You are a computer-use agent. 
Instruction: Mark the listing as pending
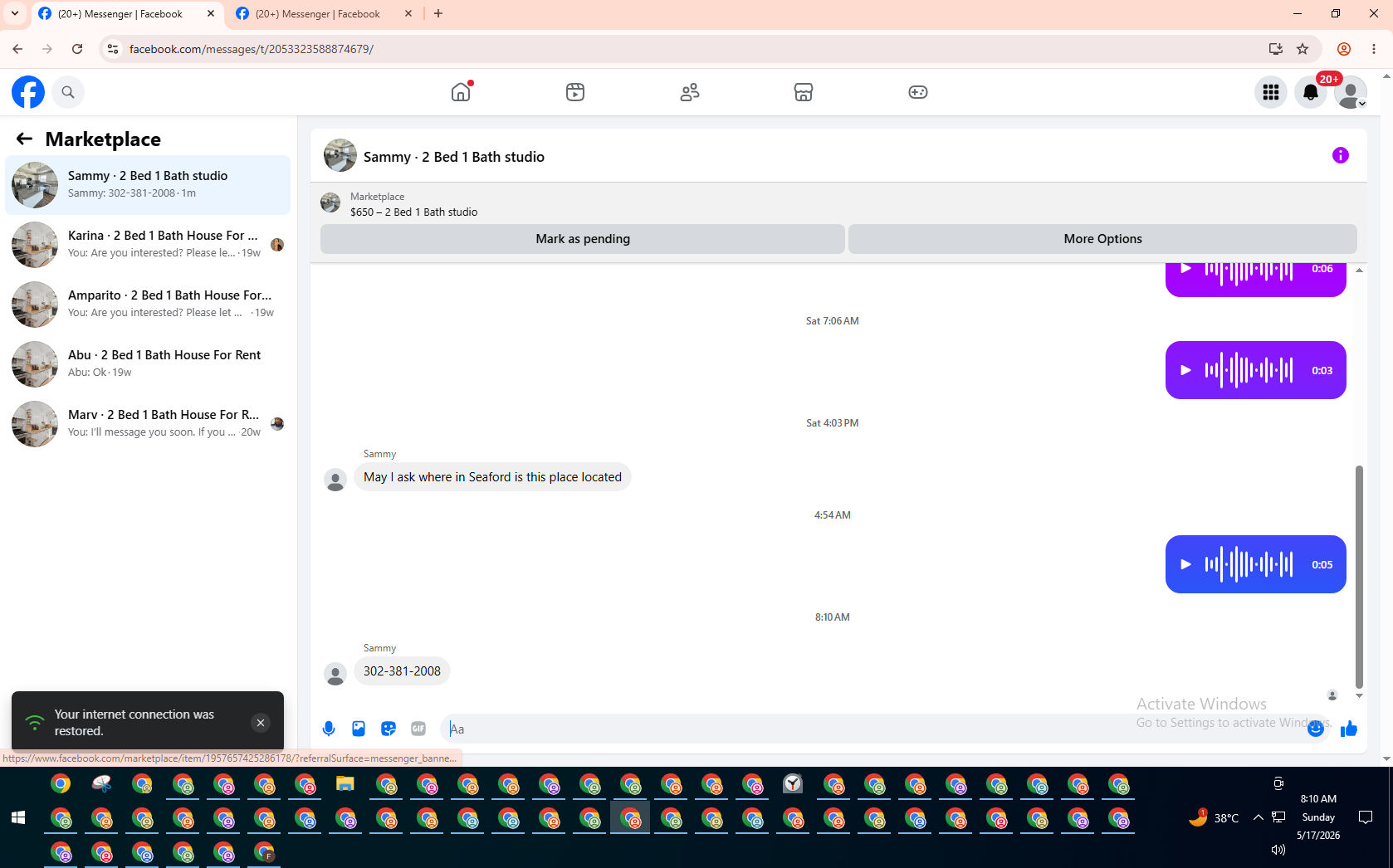coord(583,239)
